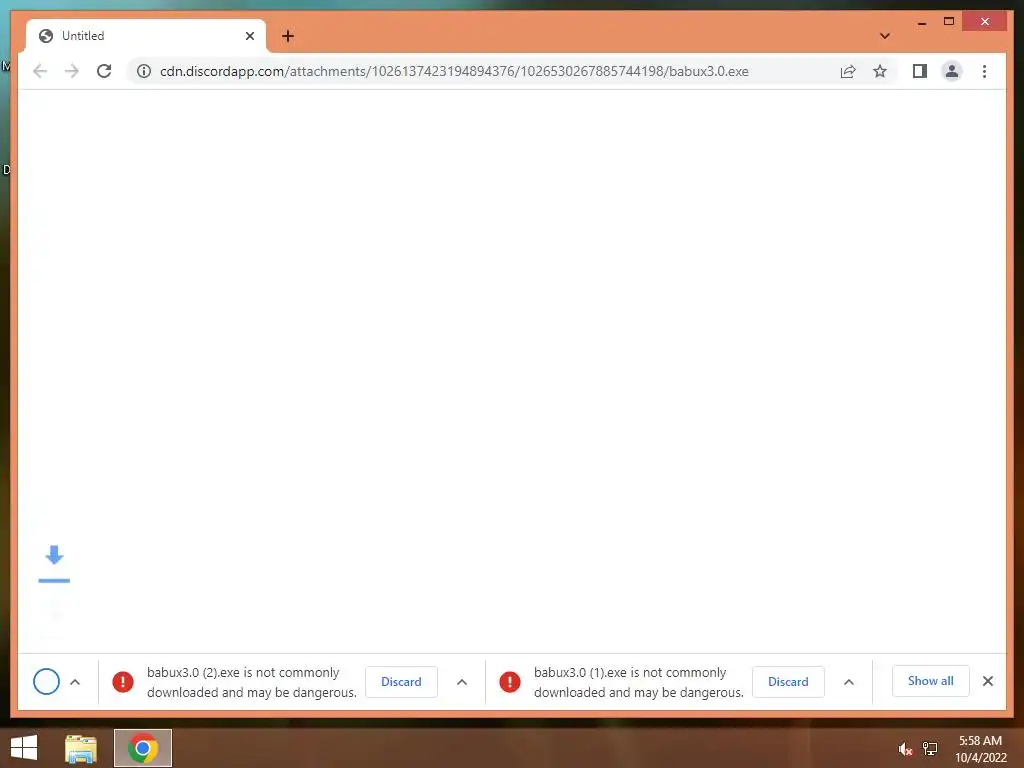Close the Chrome window
Image resolution: width=1024 pixels, height=768 pixels.
[x=985, y=22]
